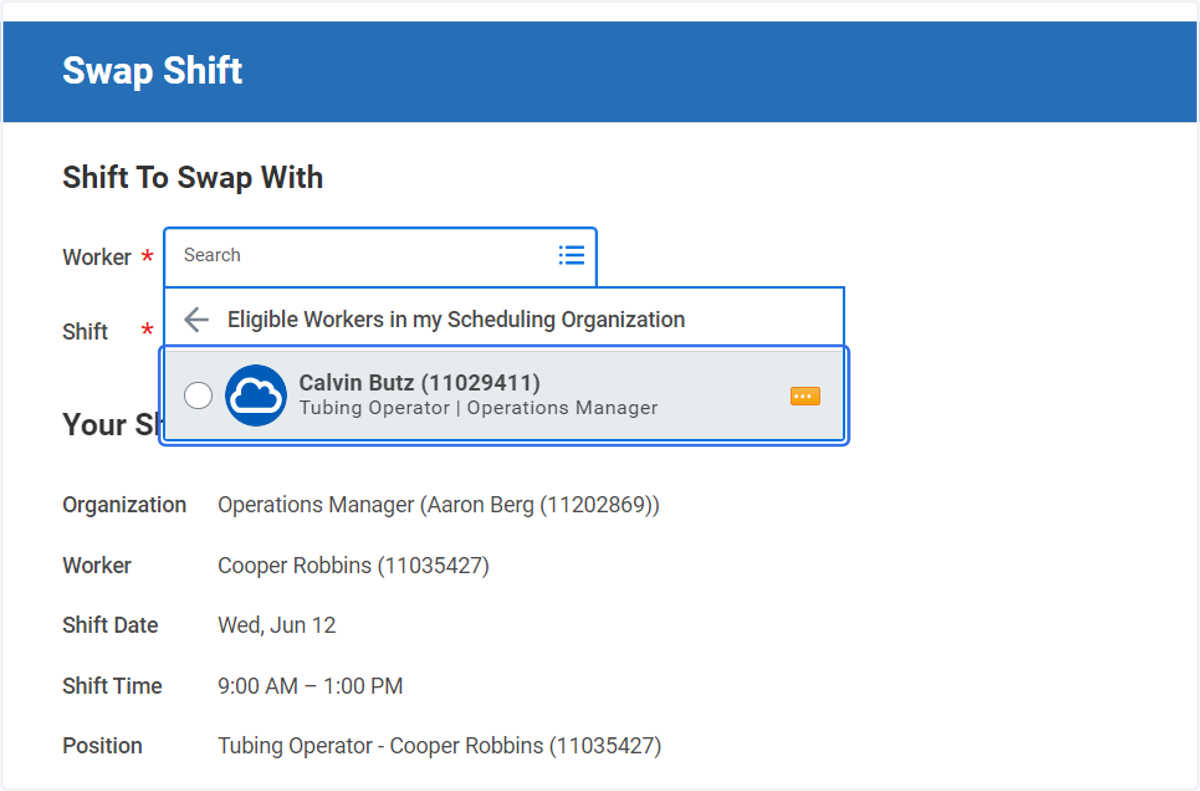Click Shift To Swap With heading
Screen dimensions: 1200x791
coord(193,178)
